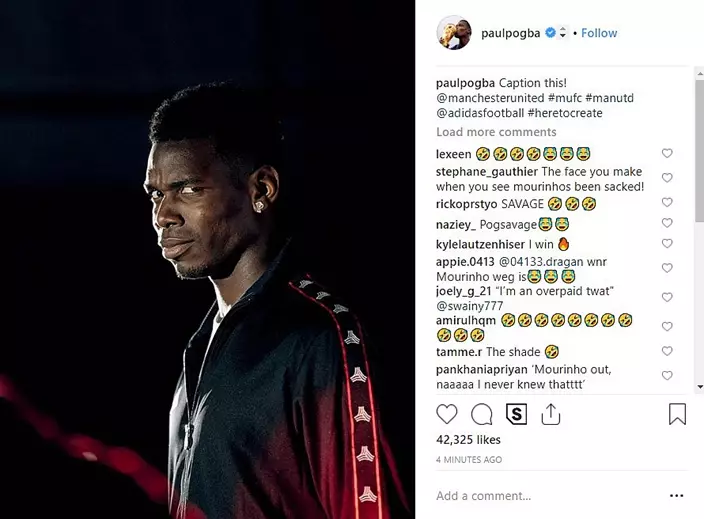Screen dimensions: 704x519
Task: View the 42,325 likes list
Action: 468,440
